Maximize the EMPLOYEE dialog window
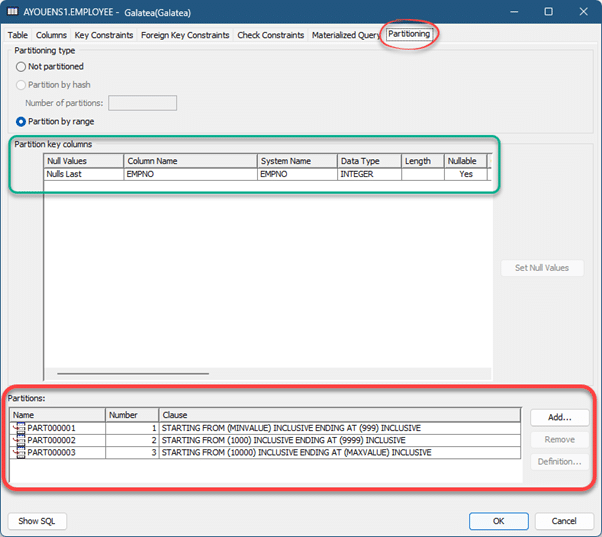Viewport: 602px width, 537px height. click(547, 11)
